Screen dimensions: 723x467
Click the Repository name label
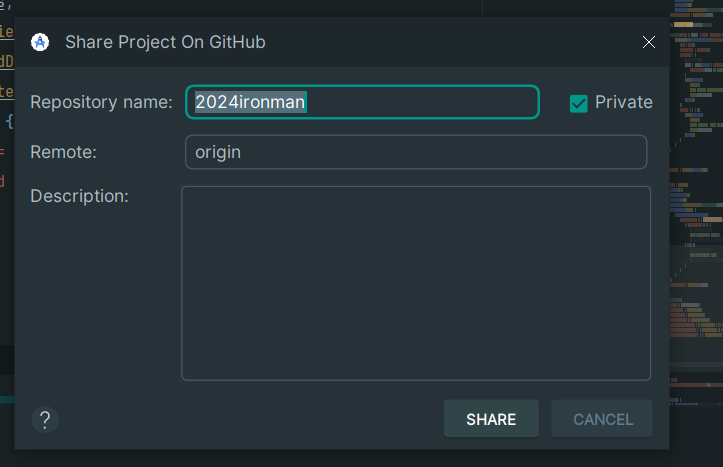coord(101,102)
